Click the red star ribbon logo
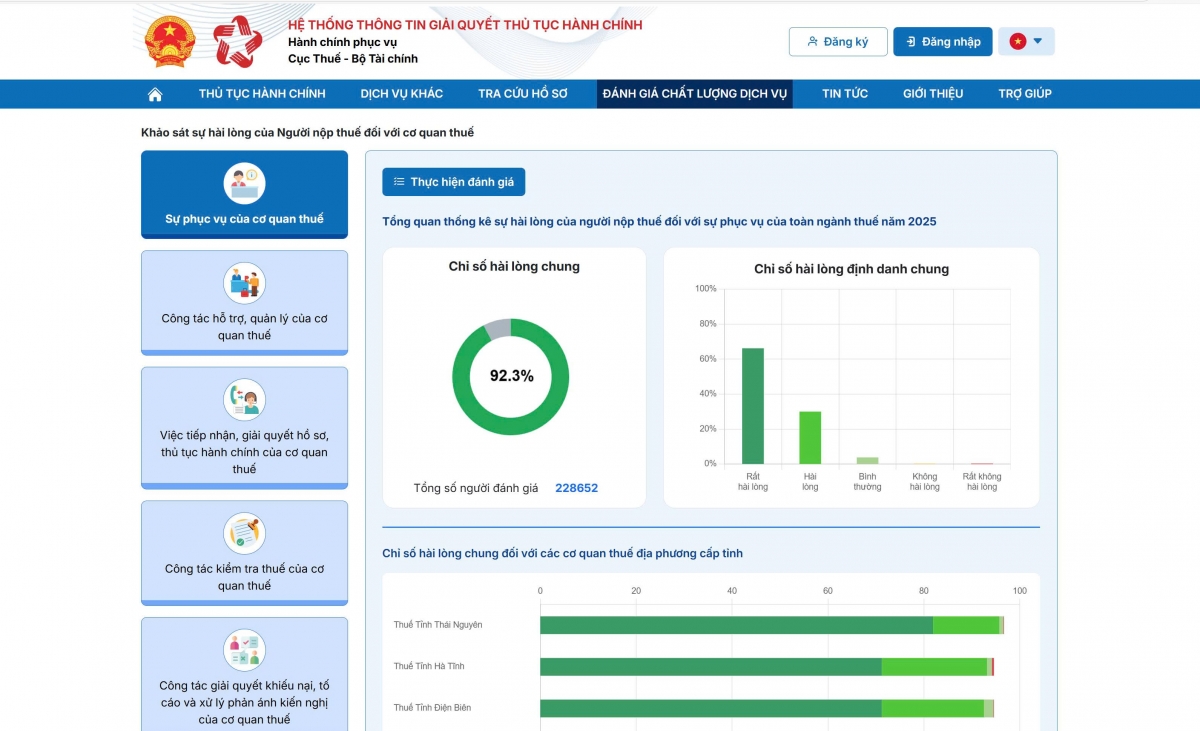 coord(238,41)
